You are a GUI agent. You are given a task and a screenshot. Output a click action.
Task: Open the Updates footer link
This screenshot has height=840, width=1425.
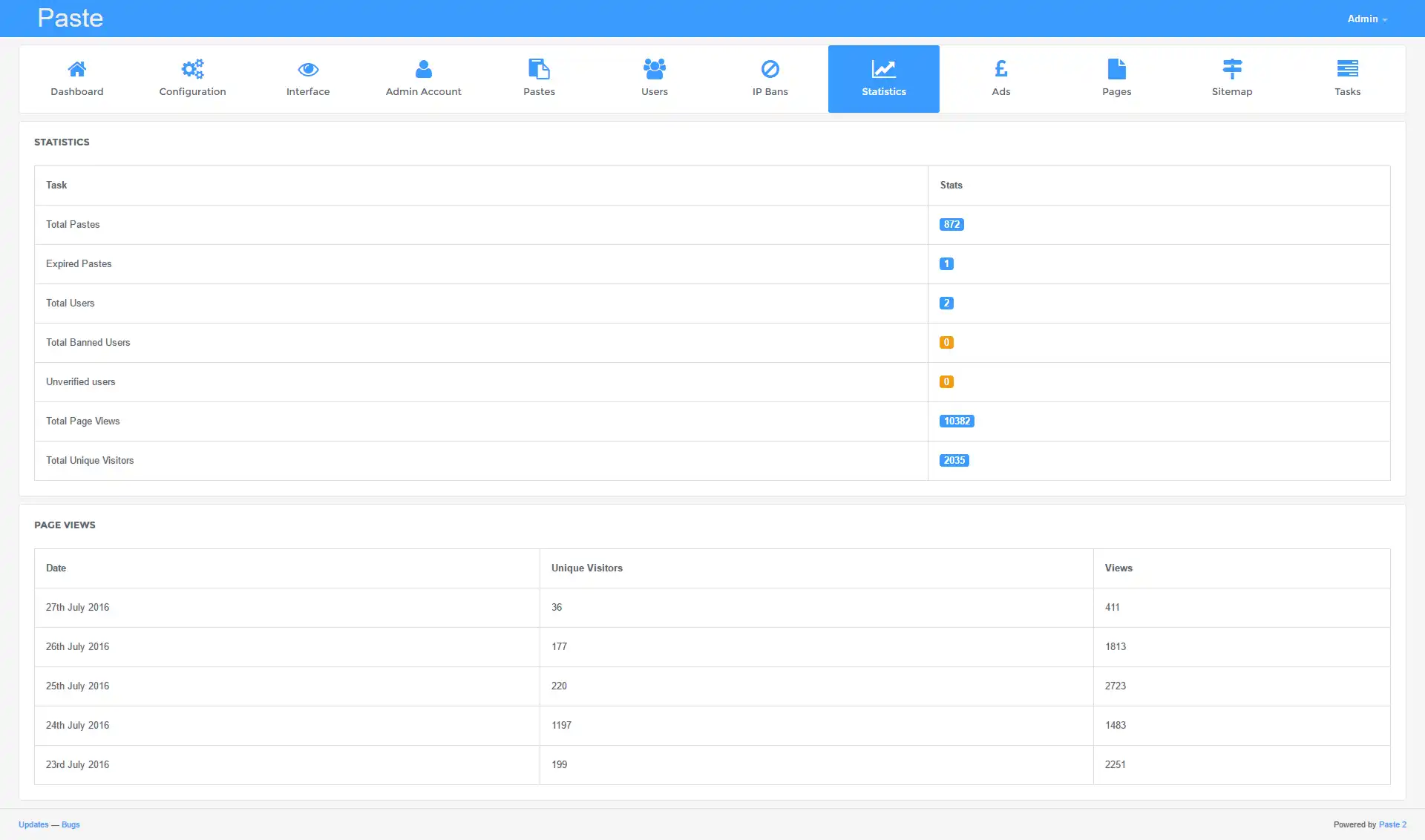click(x=33, y=824)
